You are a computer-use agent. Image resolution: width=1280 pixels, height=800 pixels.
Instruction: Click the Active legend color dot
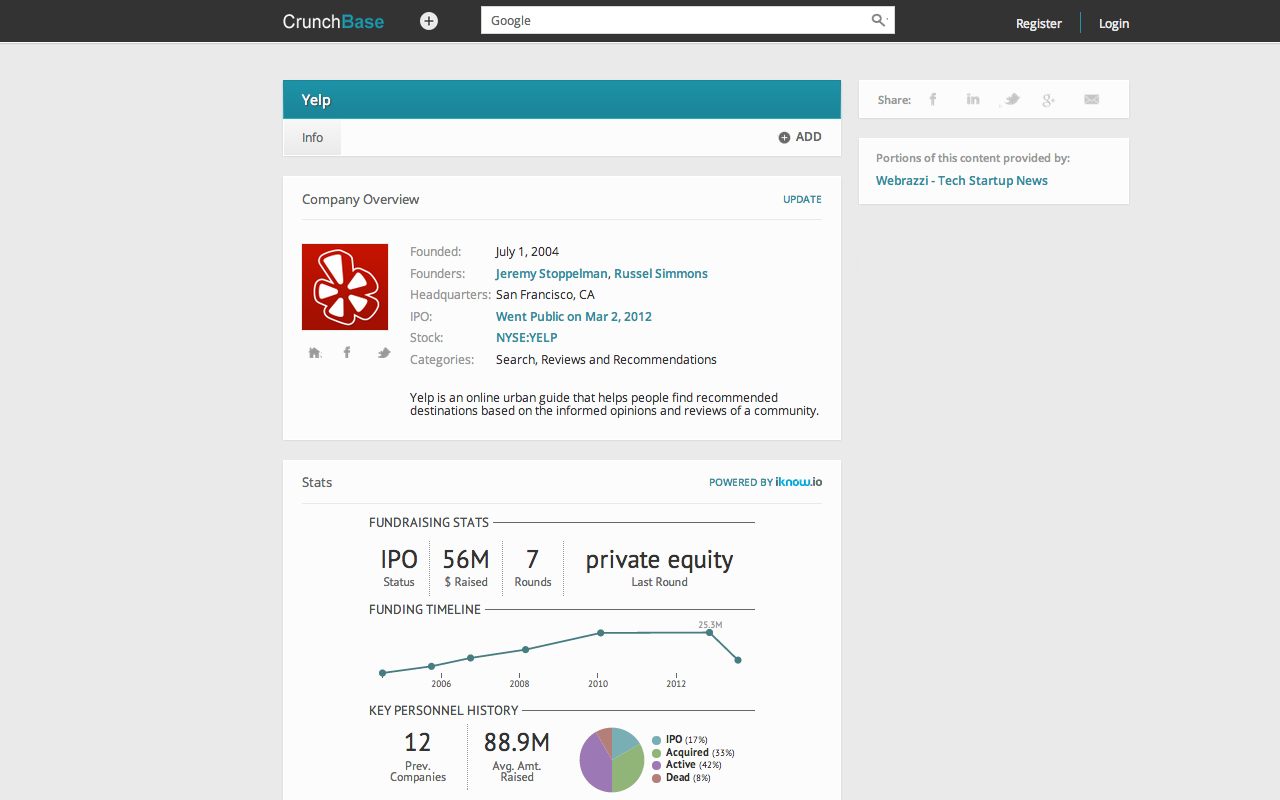[656, 765]
